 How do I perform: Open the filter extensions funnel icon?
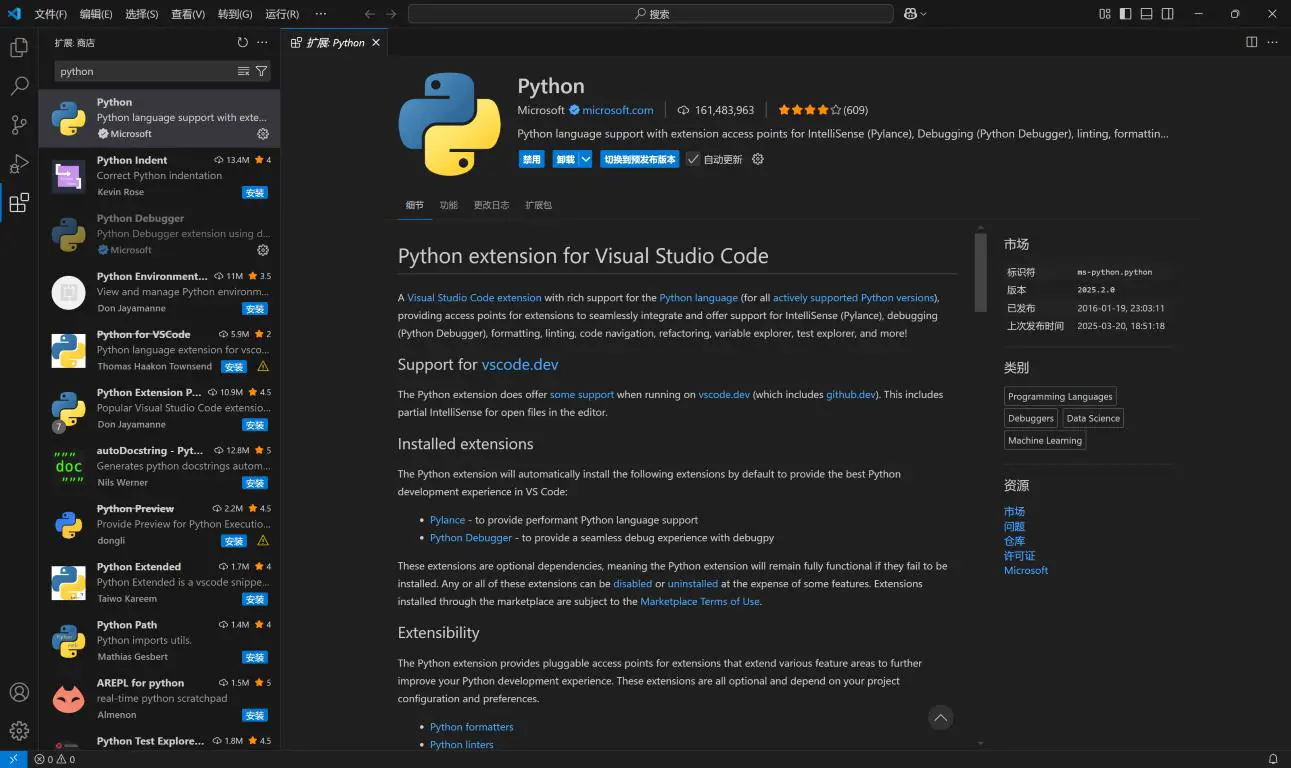pyautogui.click(x=261, y=71)
